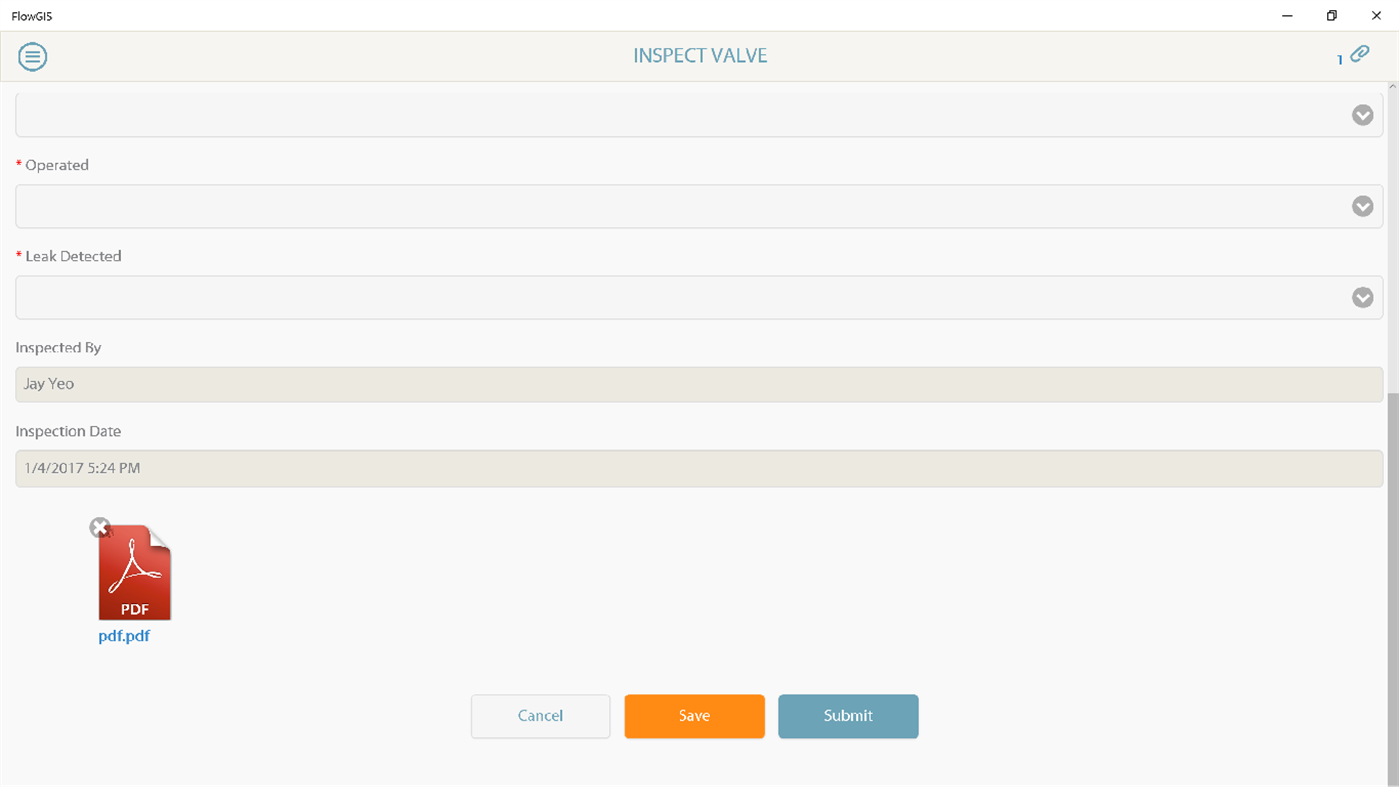
Task: Expand the Operated dropdown arrow
Action: tap(1362, 206)
